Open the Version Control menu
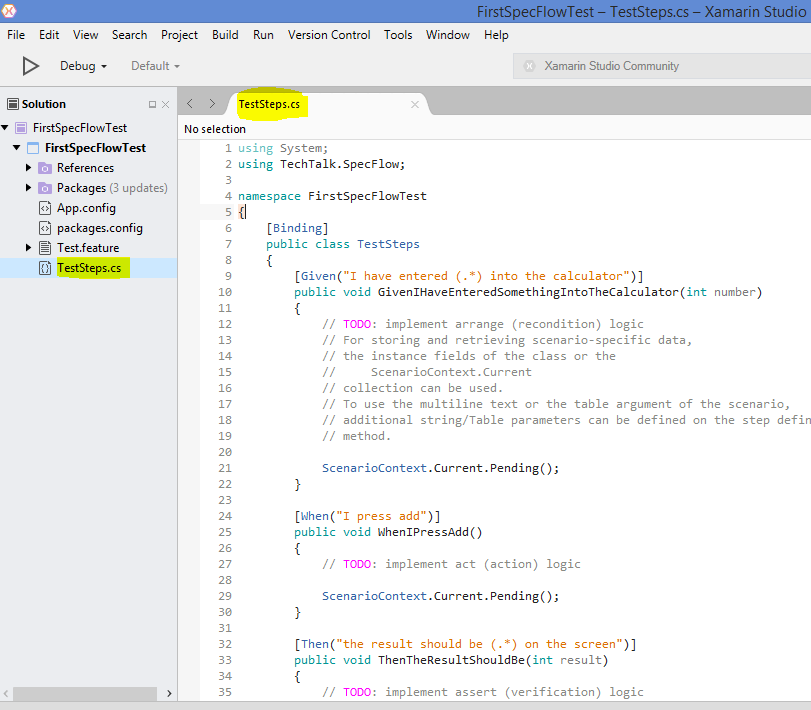Image resolution: width=811 pixels, height=710 pixels. (328, 35)
